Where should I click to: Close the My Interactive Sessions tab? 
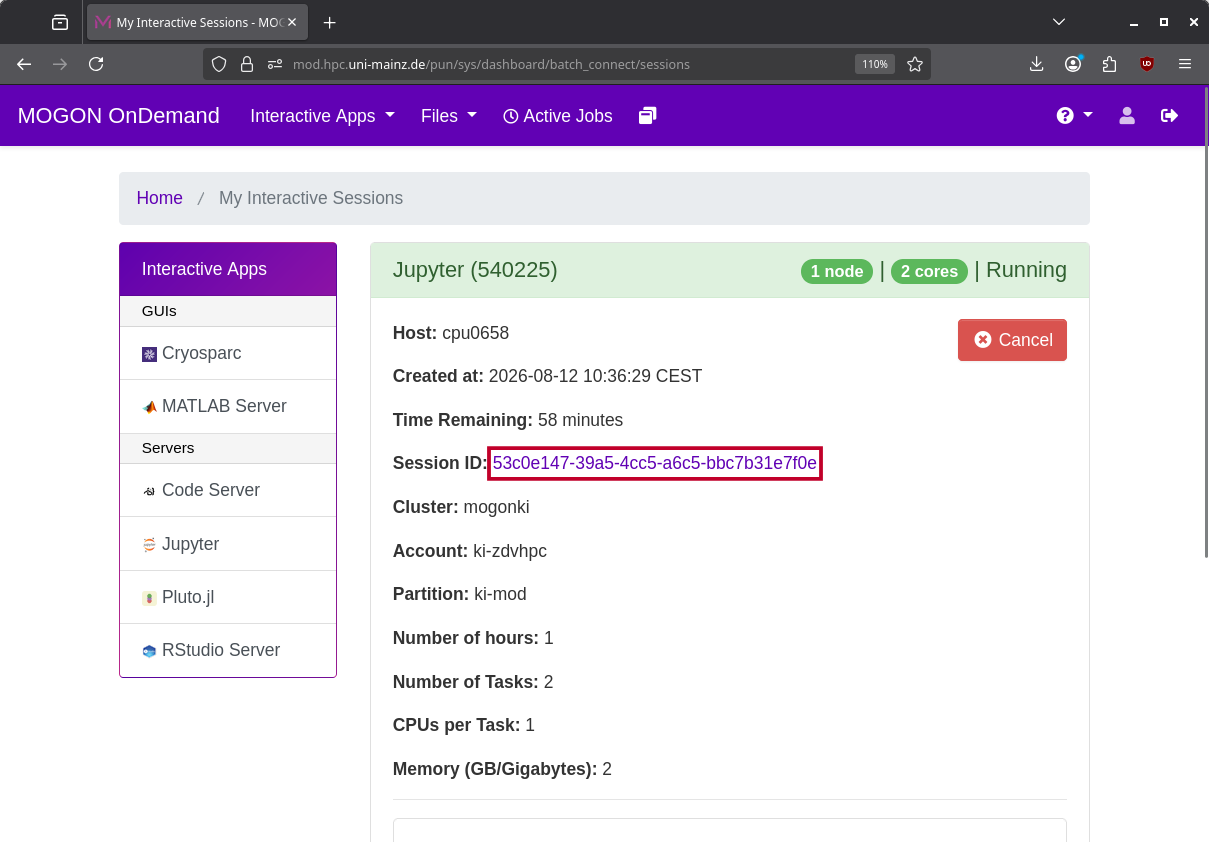[292, 22]
